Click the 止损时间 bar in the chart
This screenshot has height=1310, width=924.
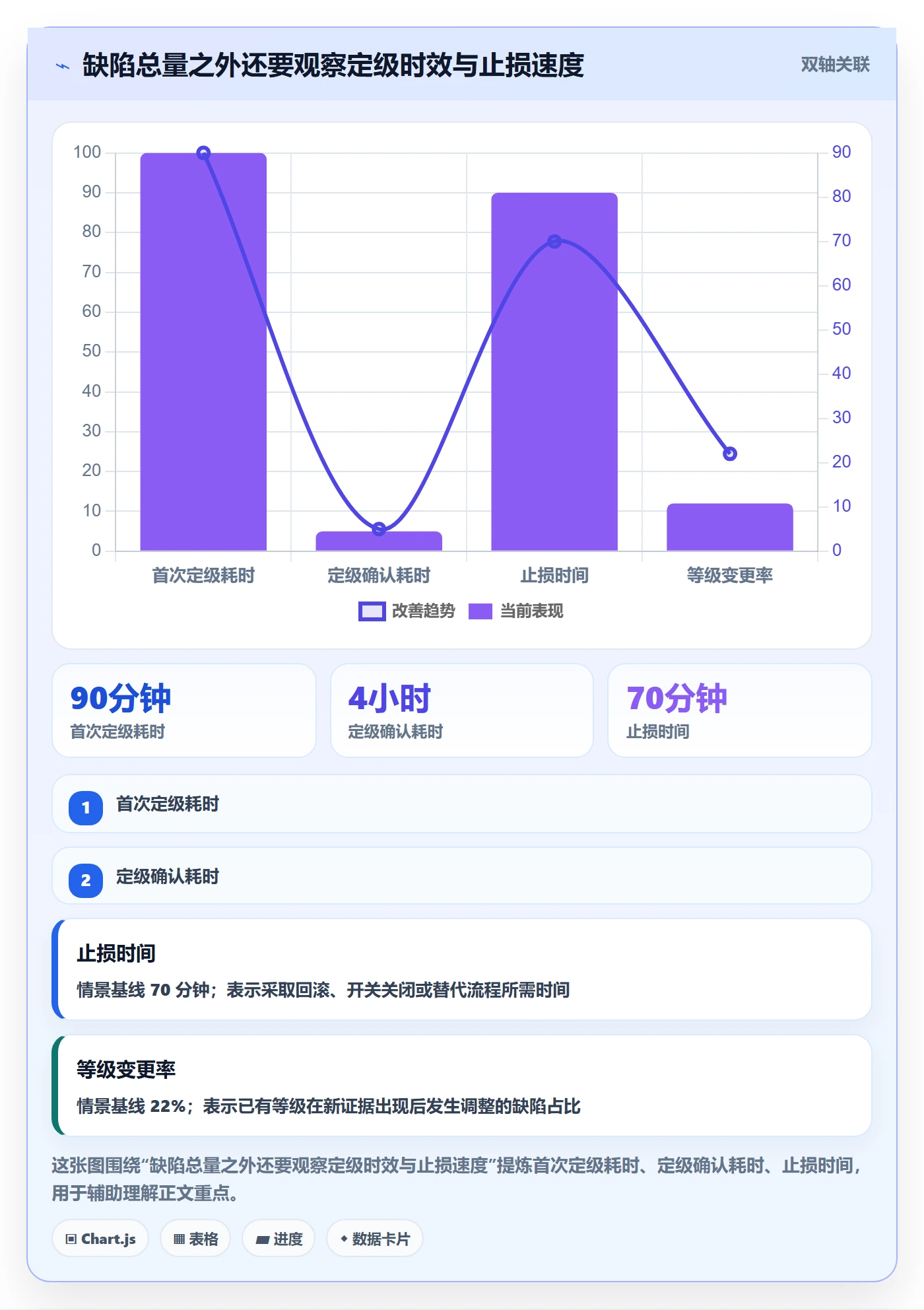tap(554, 372)
